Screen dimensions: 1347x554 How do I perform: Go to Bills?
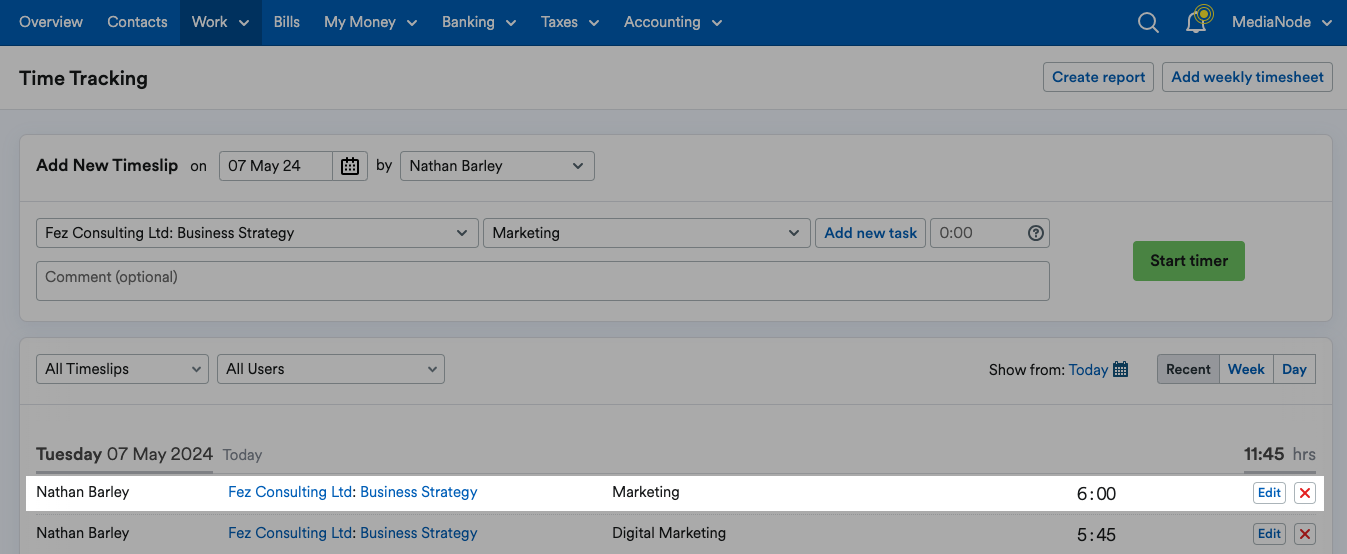tap(287, 22)
